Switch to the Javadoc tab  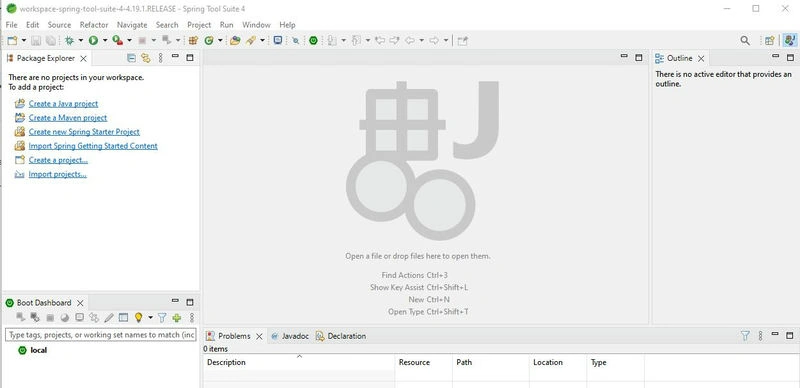tap(290, 336)
